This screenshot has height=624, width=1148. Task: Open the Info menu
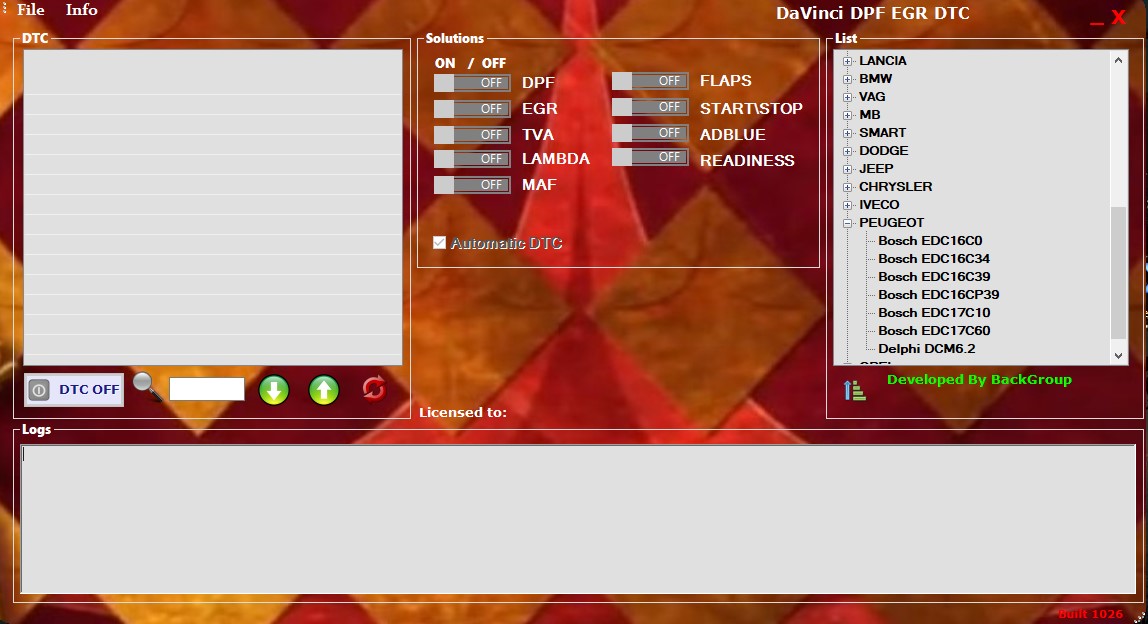tap(80, 10)
